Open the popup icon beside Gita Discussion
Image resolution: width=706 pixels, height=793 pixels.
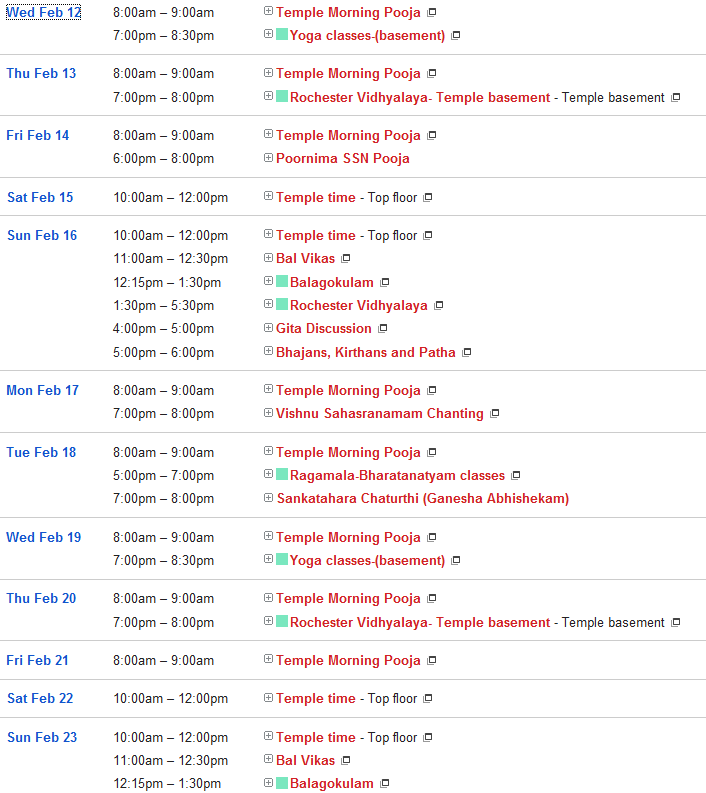click(383, 329)
